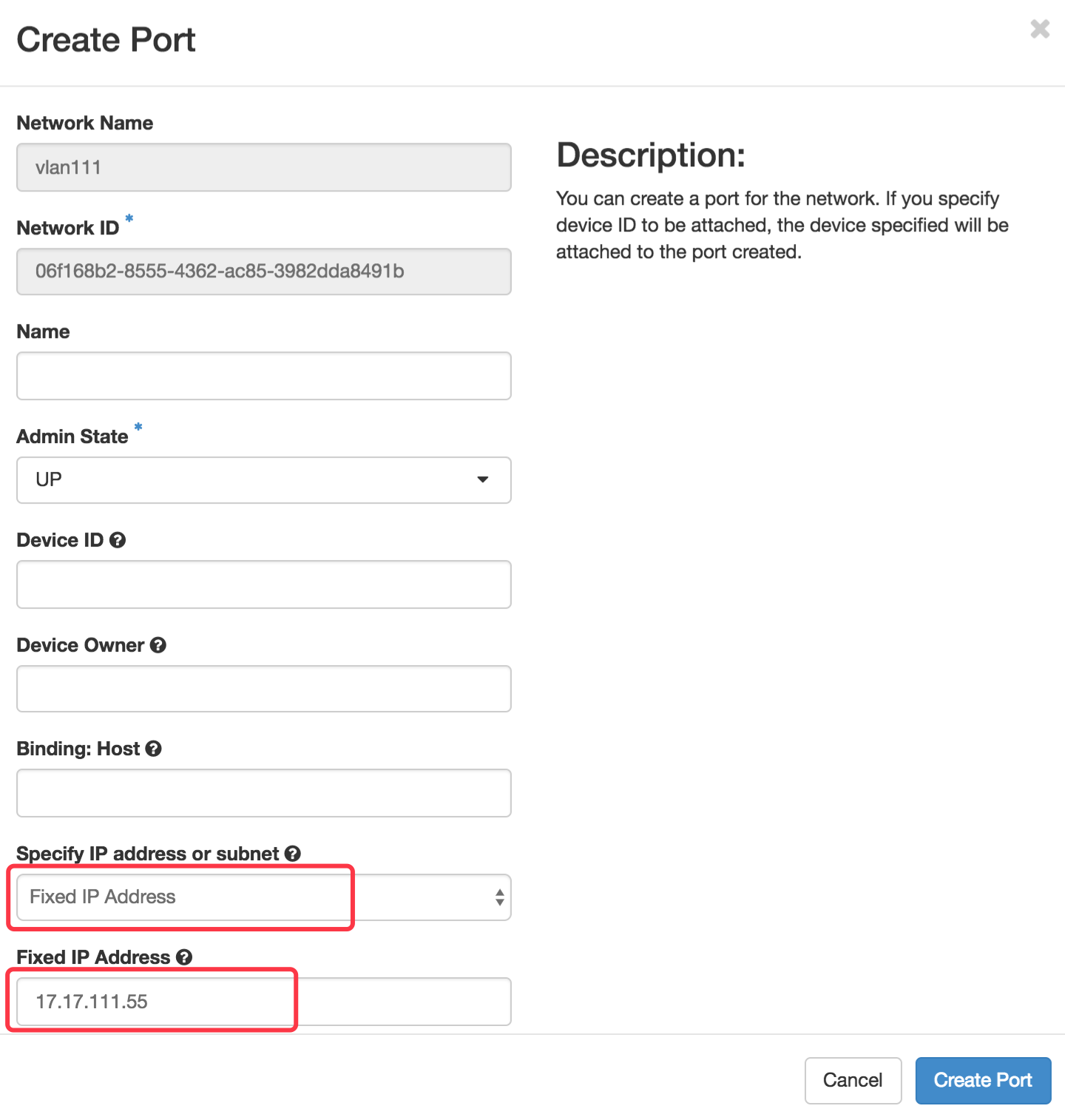Click the Fixed IP Address field containing 17.17.111.55
Image resolution: width=1065 pixels, height=1120 pixels.
point(263,1002)
